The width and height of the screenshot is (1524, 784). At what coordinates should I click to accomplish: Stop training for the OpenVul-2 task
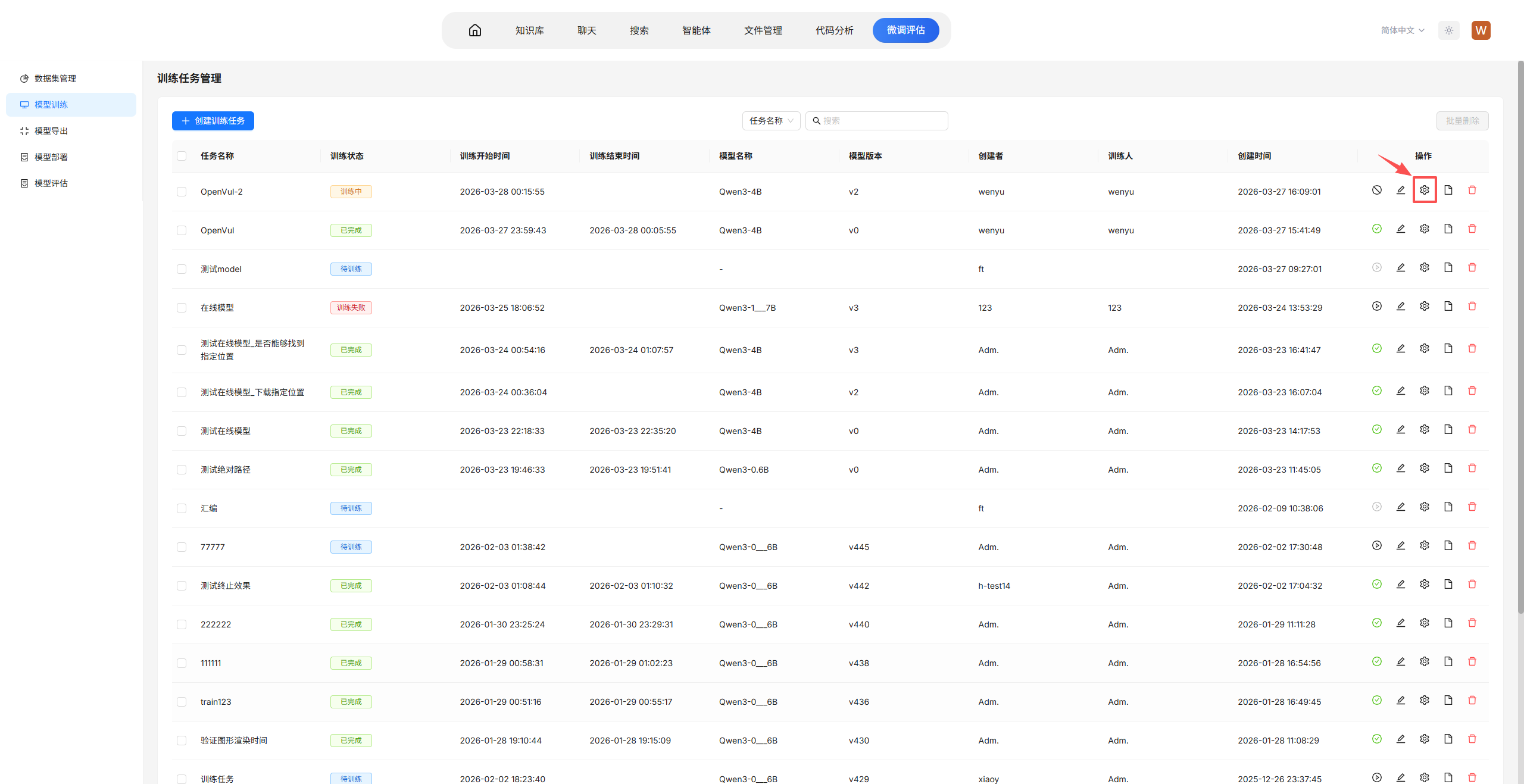1376,190
